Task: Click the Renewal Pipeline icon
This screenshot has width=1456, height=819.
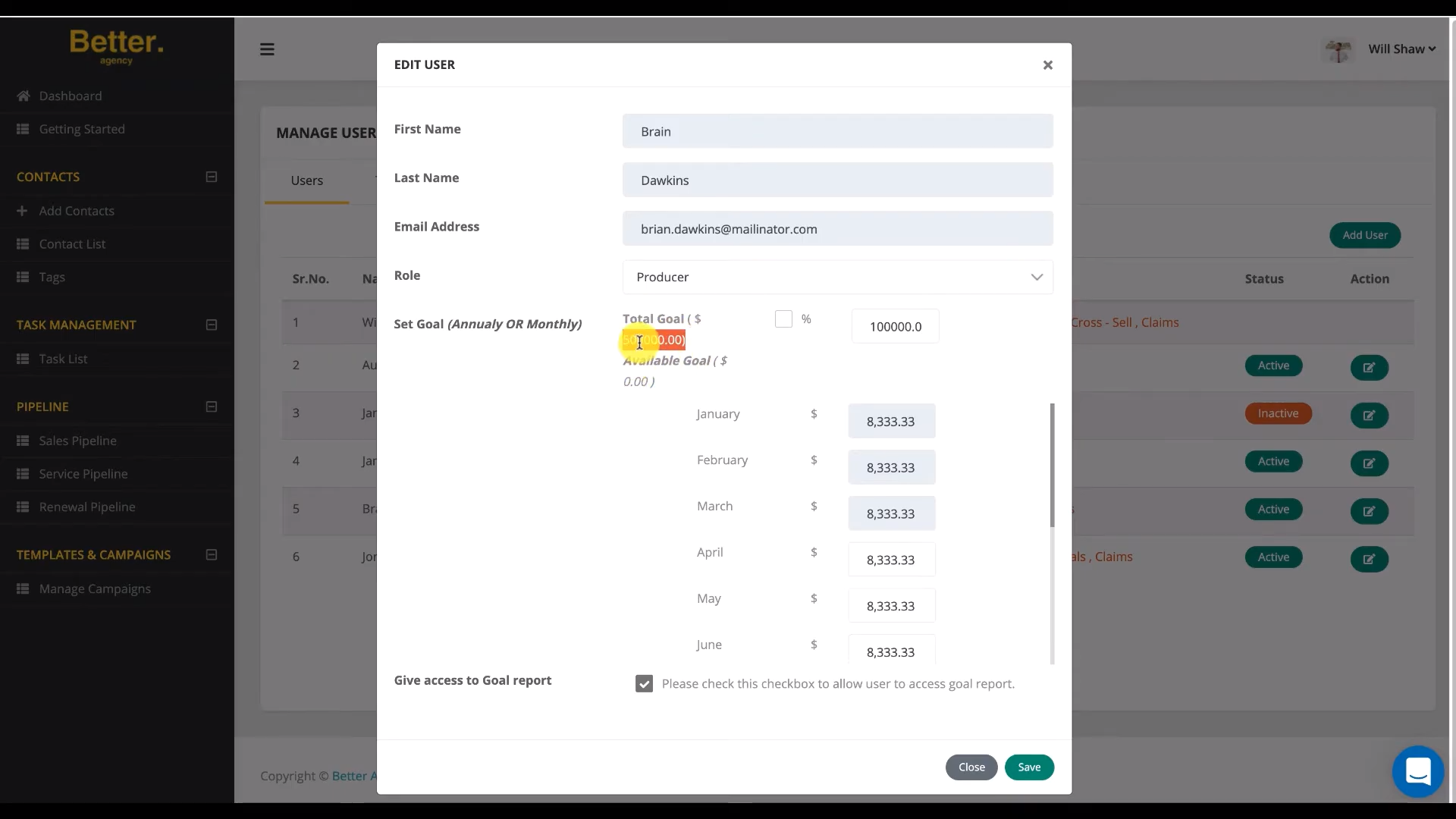Action: tap(24, 507)
